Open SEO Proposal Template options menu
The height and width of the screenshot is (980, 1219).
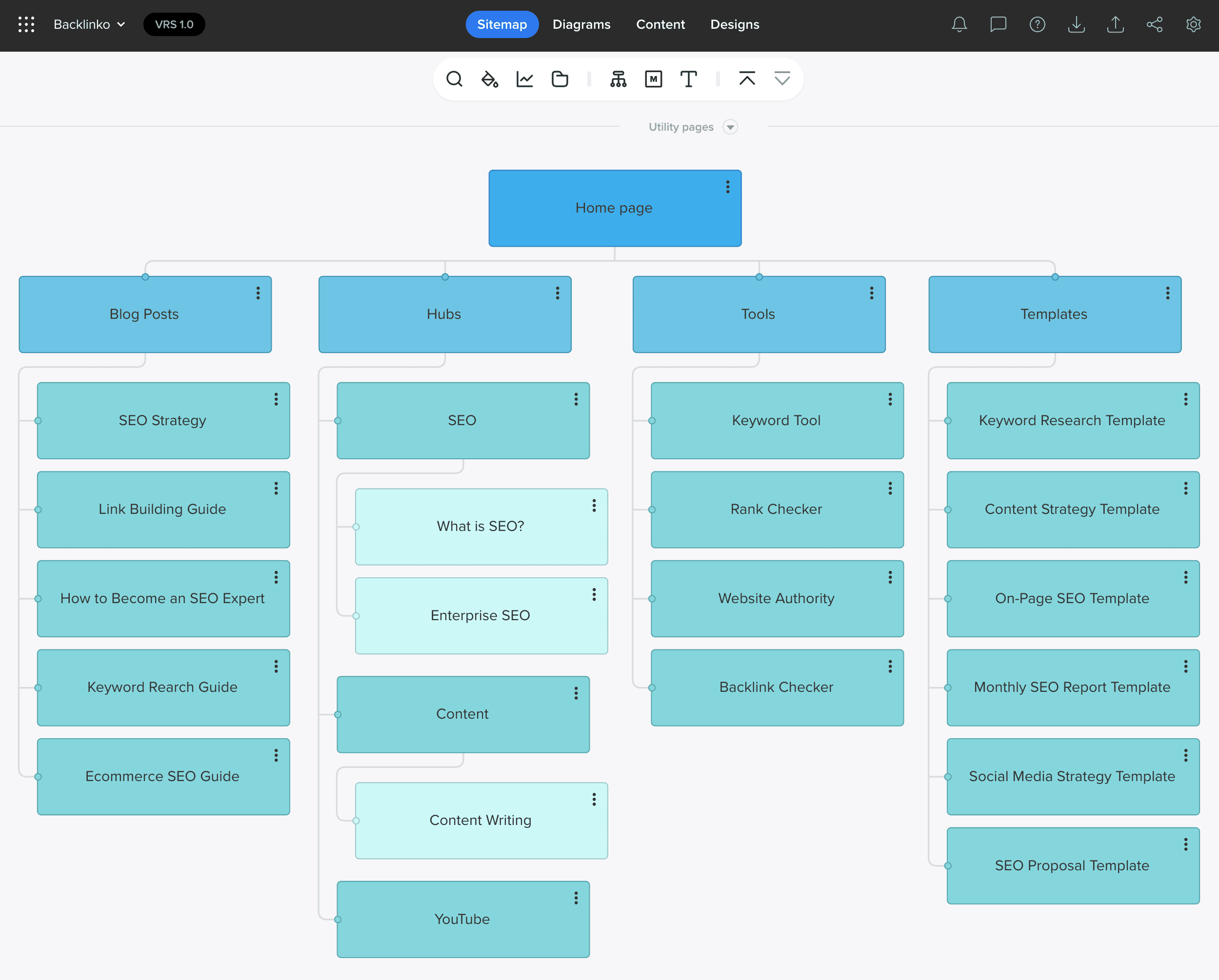point(1186,844)
